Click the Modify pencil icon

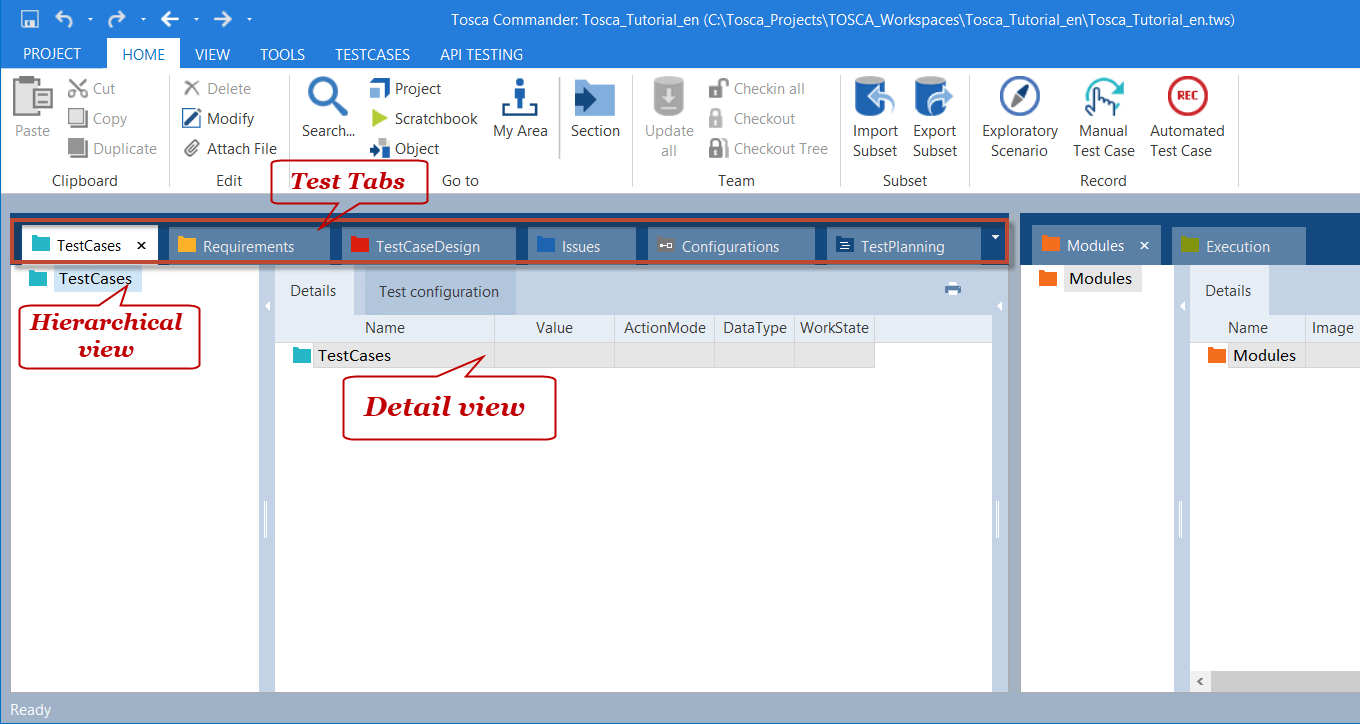[x=192, y=118]
